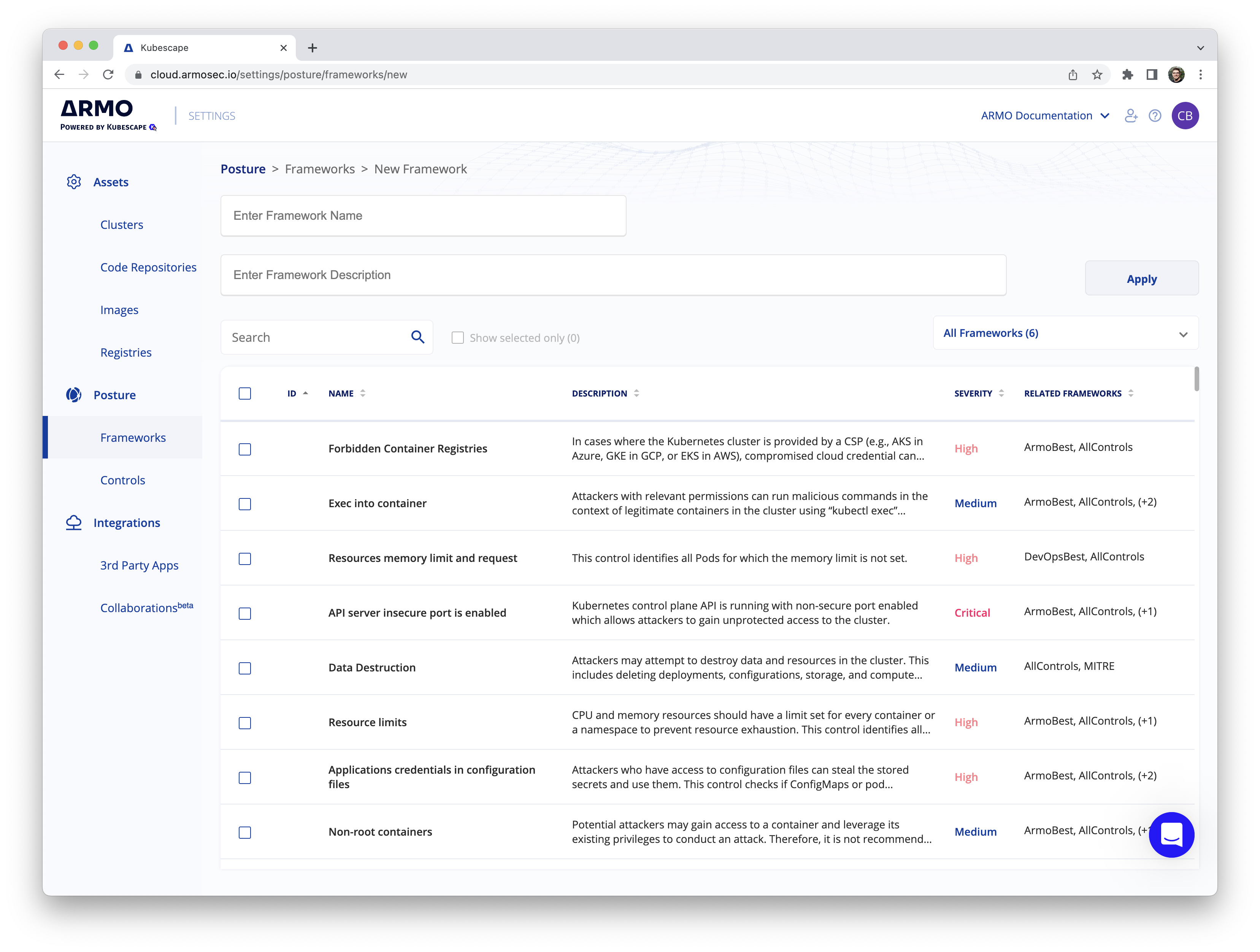
Task: Expand the All Frameworks (6) dropdown
Action: [1065, 333]
